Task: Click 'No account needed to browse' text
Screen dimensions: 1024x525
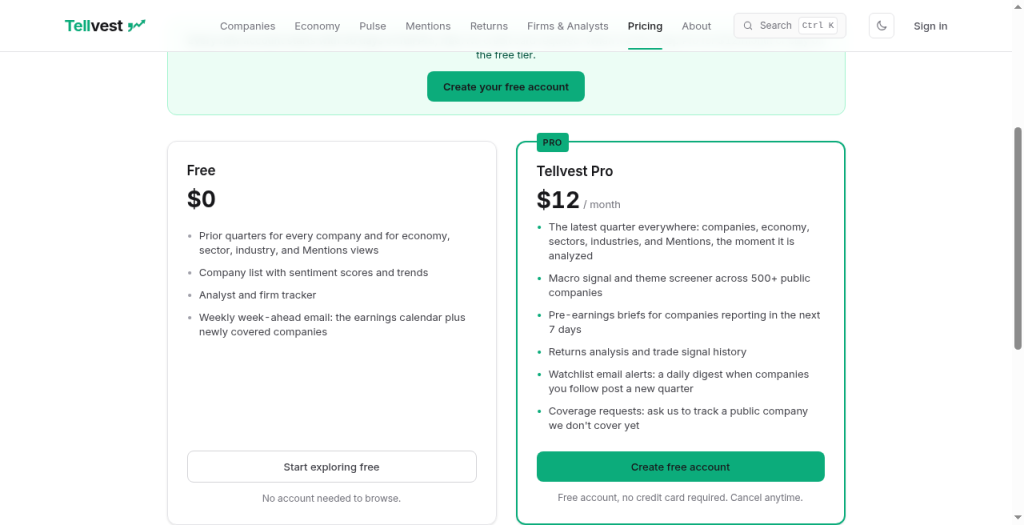Action: pyautogui.click(x=331, y=498)
